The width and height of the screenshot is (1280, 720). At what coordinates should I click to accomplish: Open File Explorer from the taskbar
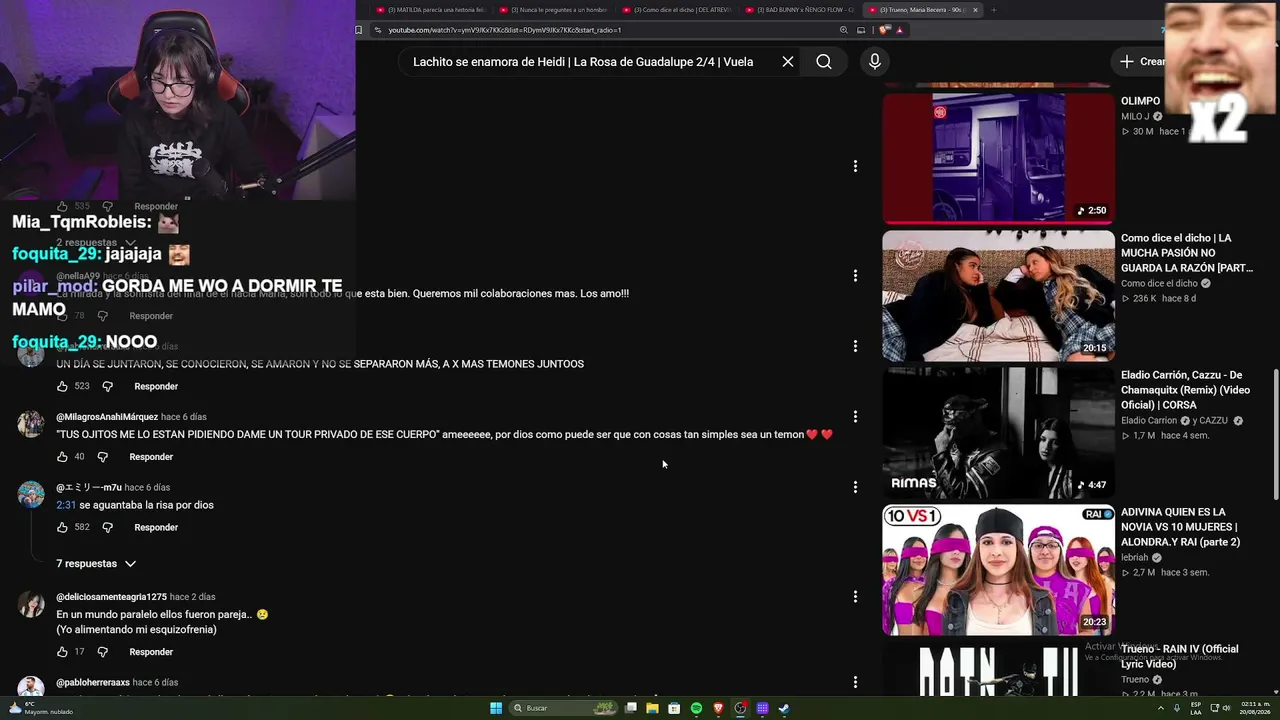(652, 708)
